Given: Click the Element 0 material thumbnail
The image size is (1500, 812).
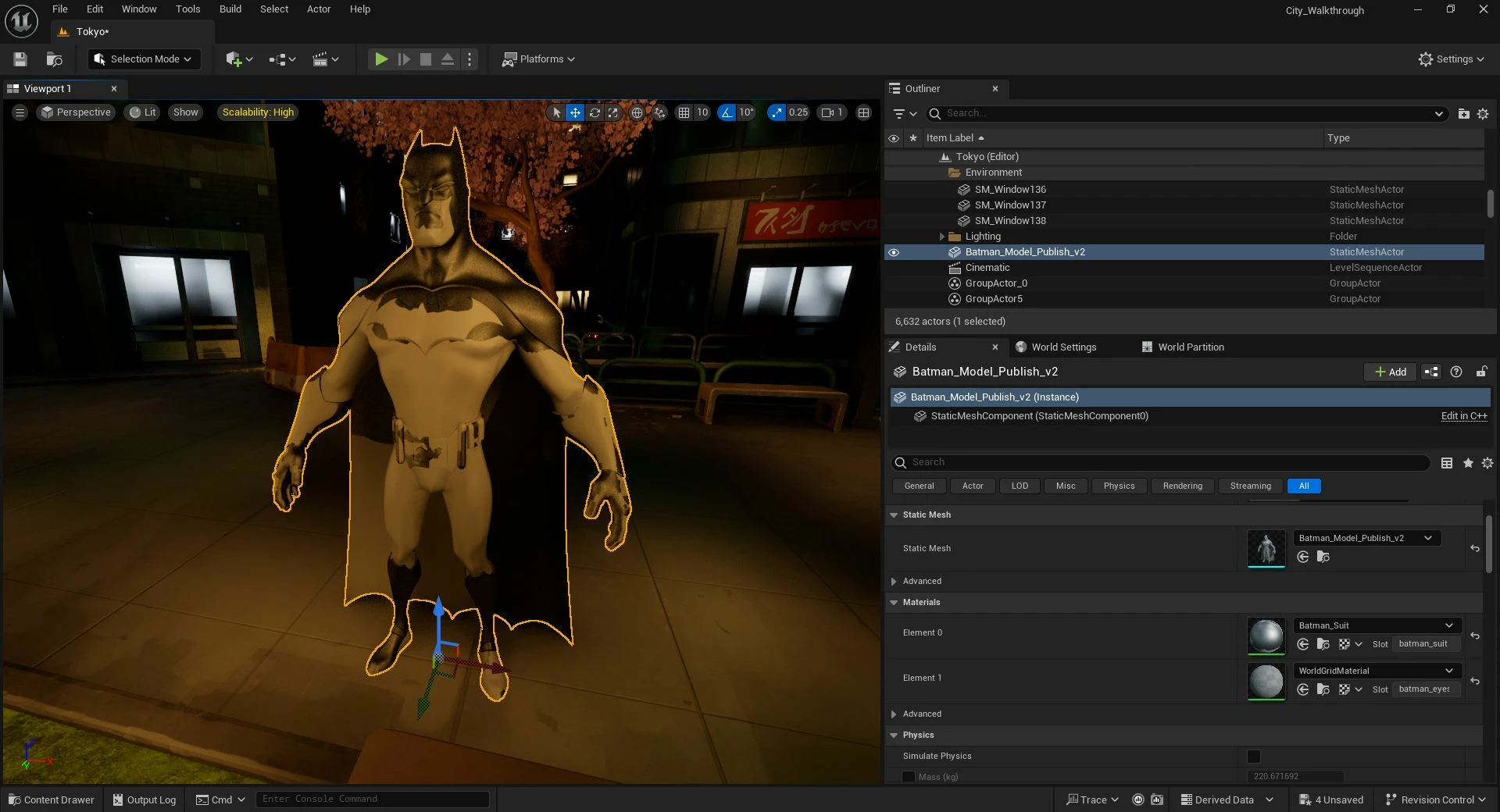Looking at the screenshot, I should pos(1266,636).
